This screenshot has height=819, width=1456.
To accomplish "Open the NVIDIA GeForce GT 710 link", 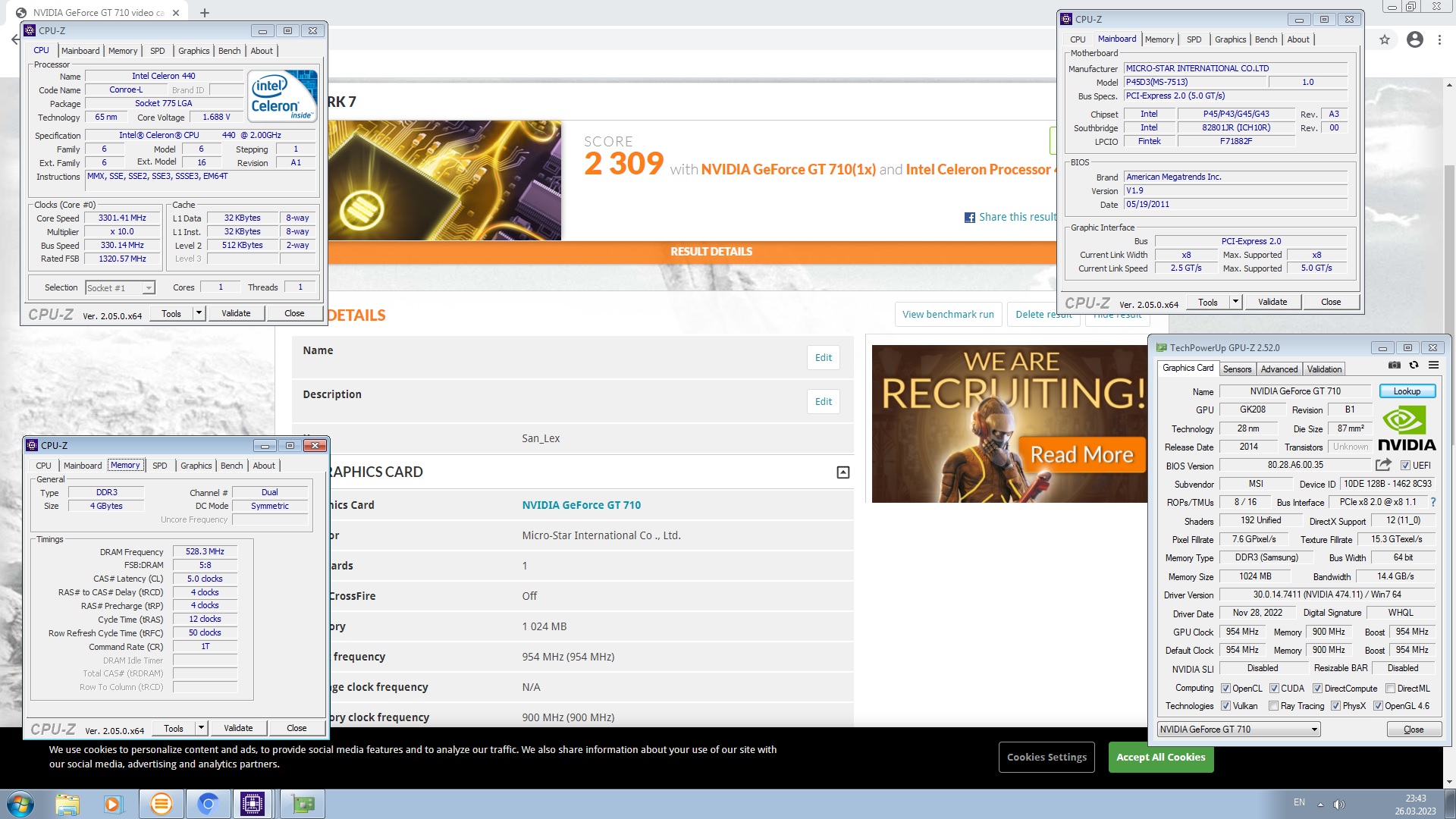I will (581, 505).
